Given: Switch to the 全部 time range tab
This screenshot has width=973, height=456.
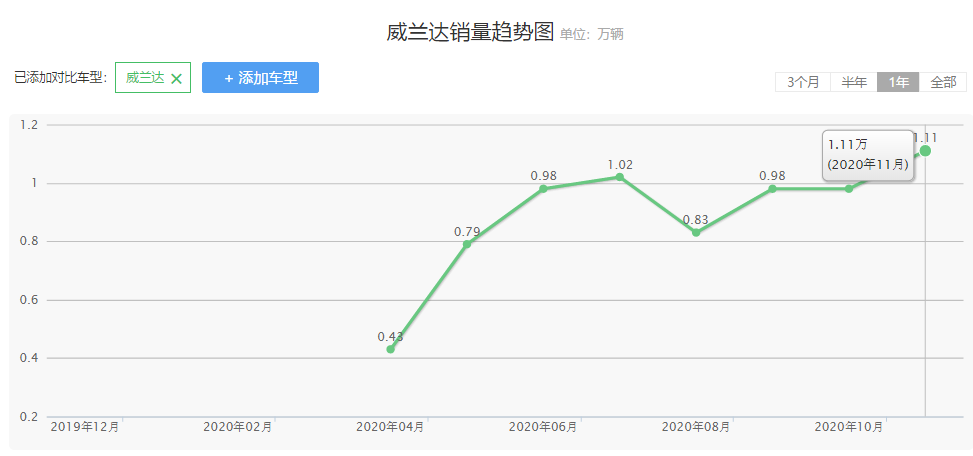Looking at the screenshot, I should click(943, 82).
